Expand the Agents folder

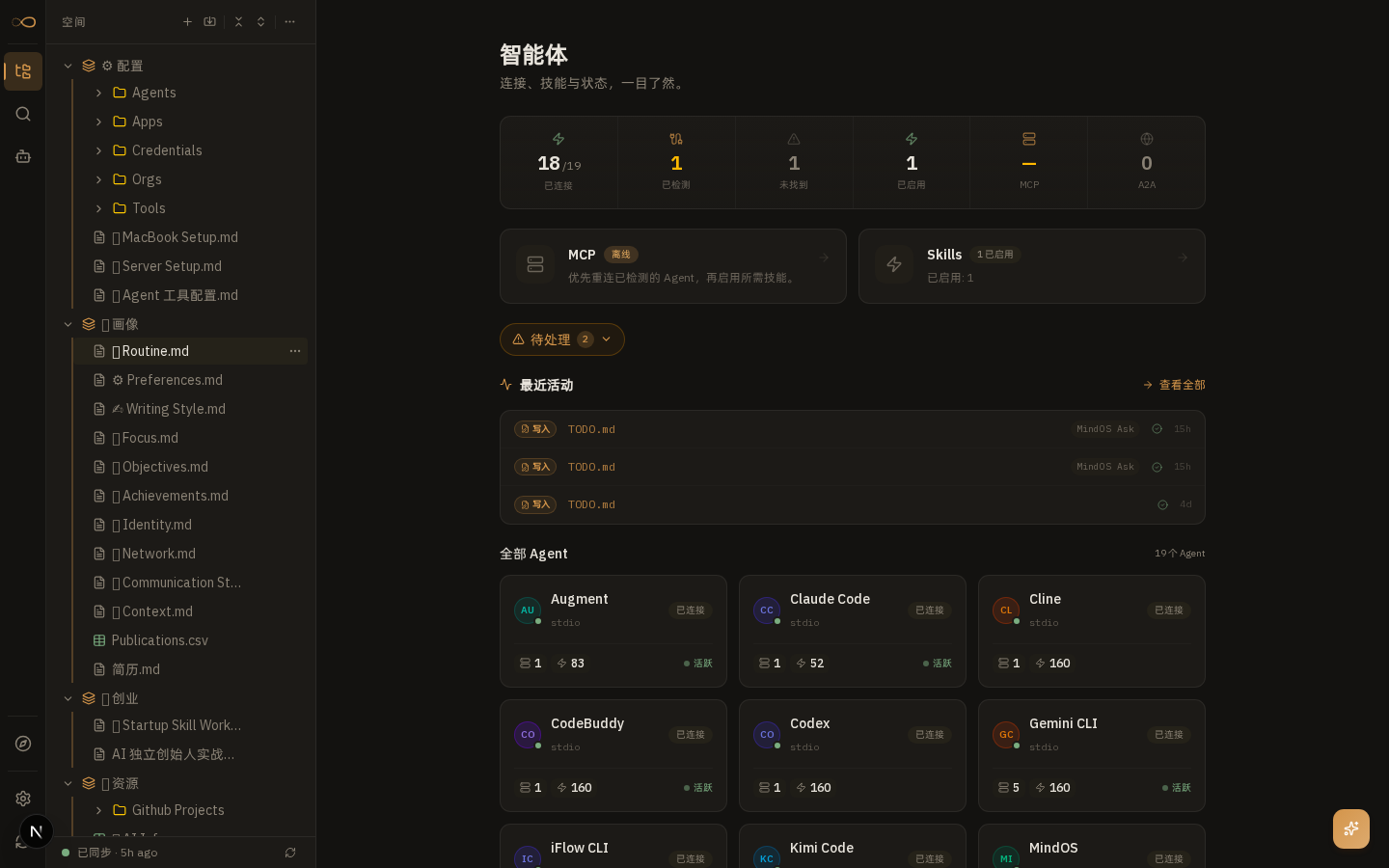pos(98,93)
